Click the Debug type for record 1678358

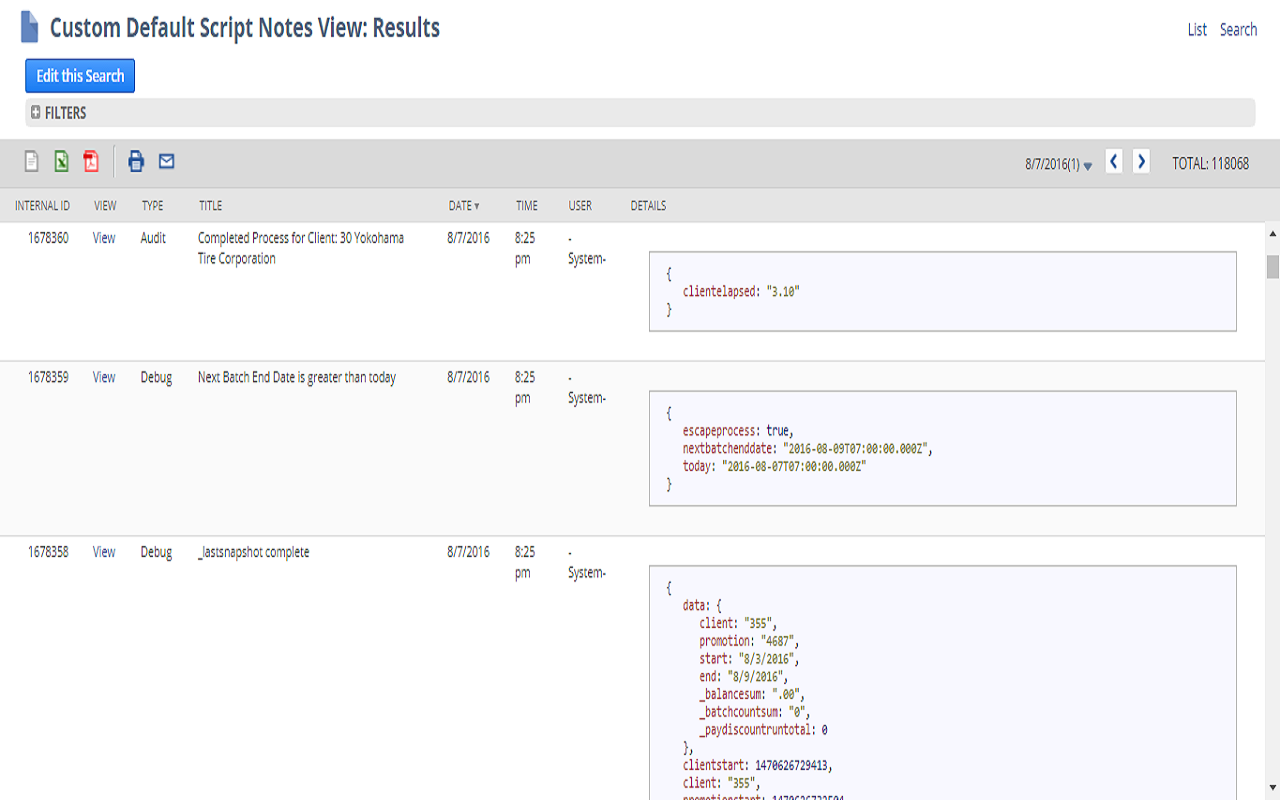156,552
